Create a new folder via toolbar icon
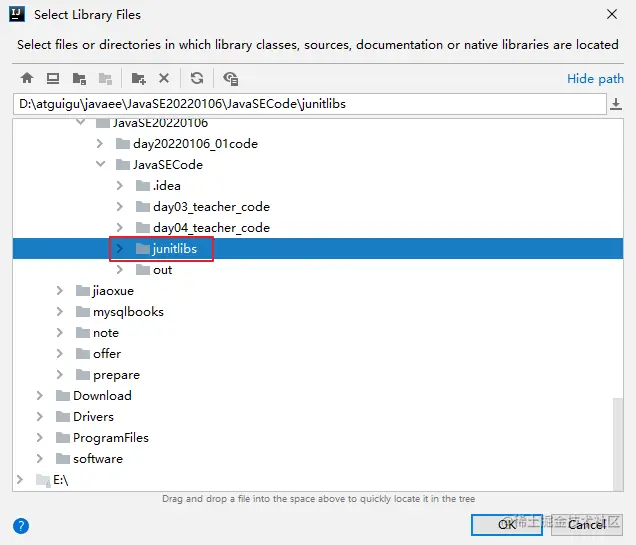This screenshot has height=545, width=636. [138, 78]
